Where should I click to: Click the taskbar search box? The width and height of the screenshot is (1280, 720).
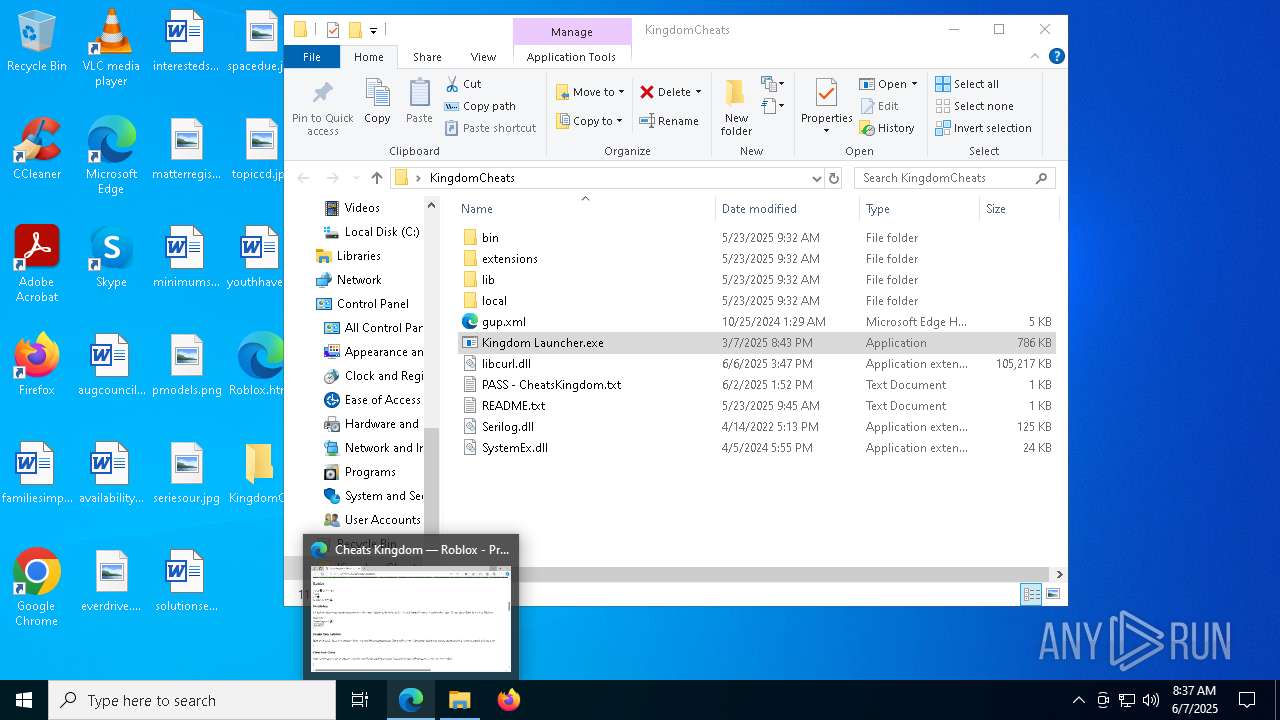tap(192, 700)
